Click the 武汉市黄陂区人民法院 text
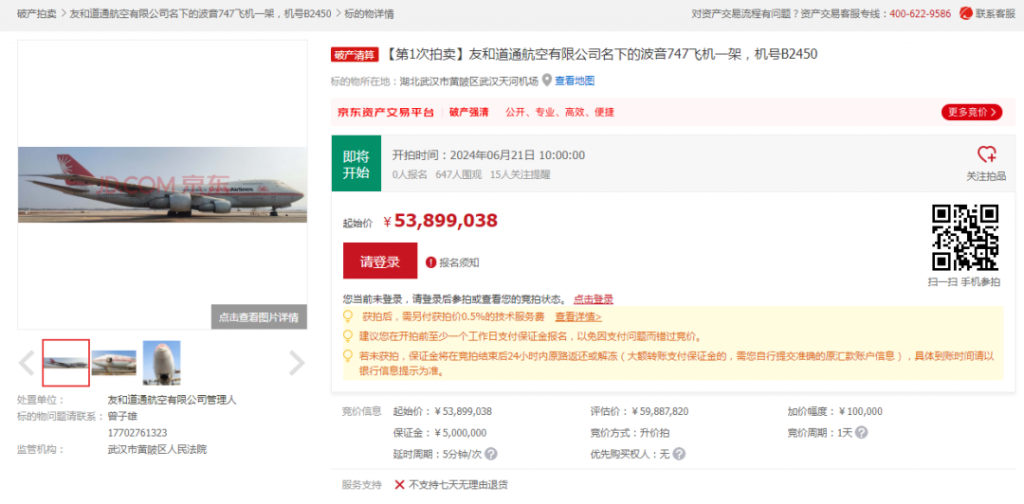The height and width of the screenshot is (504, 1024). point(157,449)
